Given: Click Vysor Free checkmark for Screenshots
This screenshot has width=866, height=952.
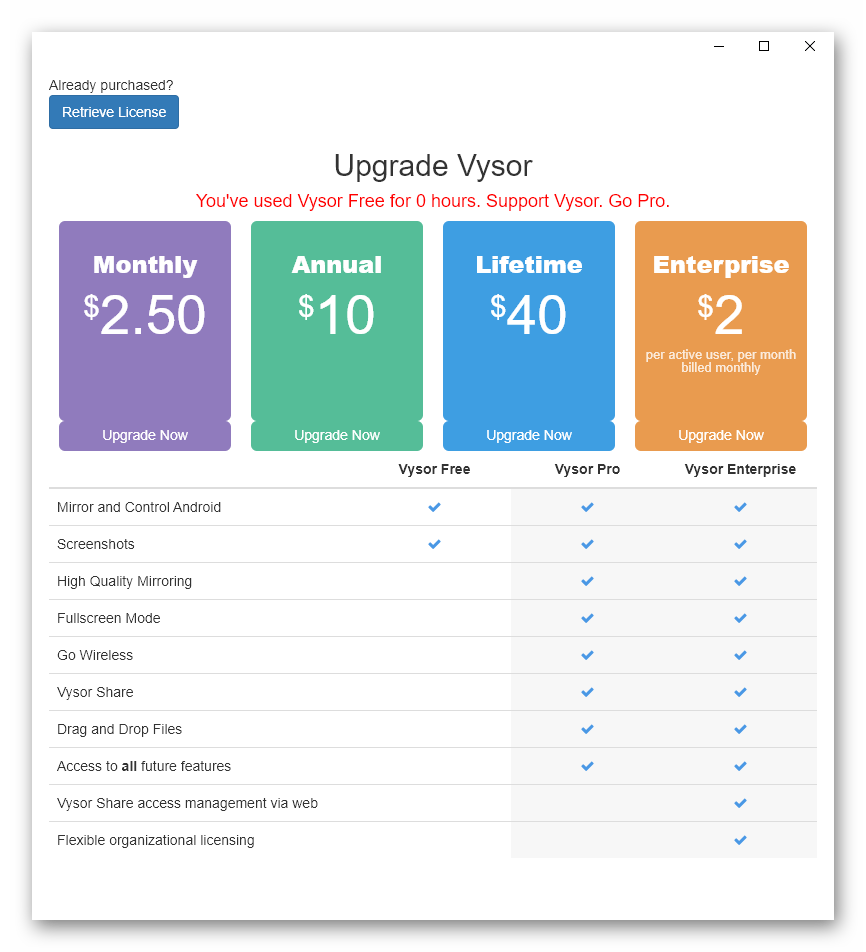Looking at the screenshot, I should [434, 544].
